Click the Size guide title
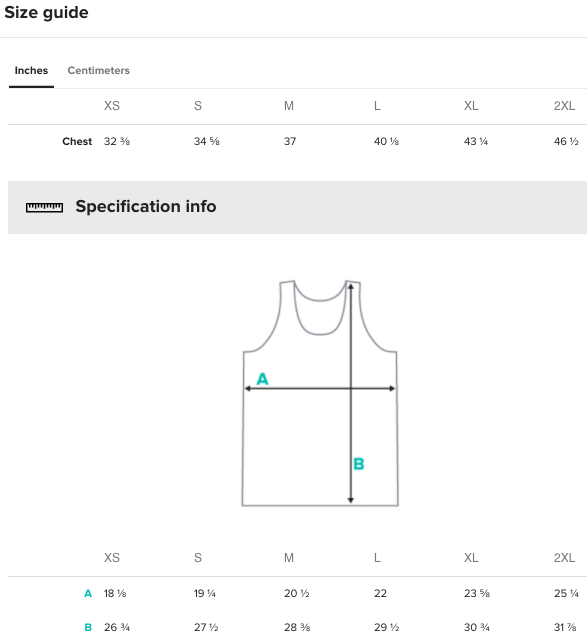587x641 pixels. pos(46,13)
